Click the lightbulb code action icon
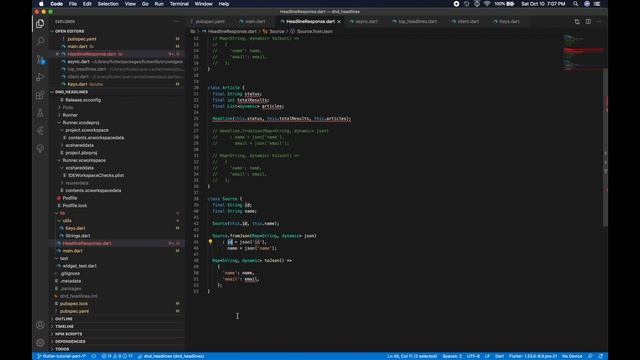Viewport: 640px width, 360px height. (x=210, y=242)
